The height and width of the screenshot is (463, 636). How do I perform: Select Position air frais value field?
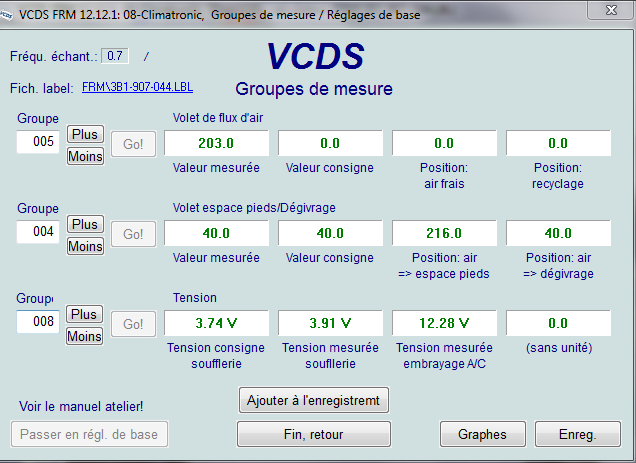[x=444, y=143]
